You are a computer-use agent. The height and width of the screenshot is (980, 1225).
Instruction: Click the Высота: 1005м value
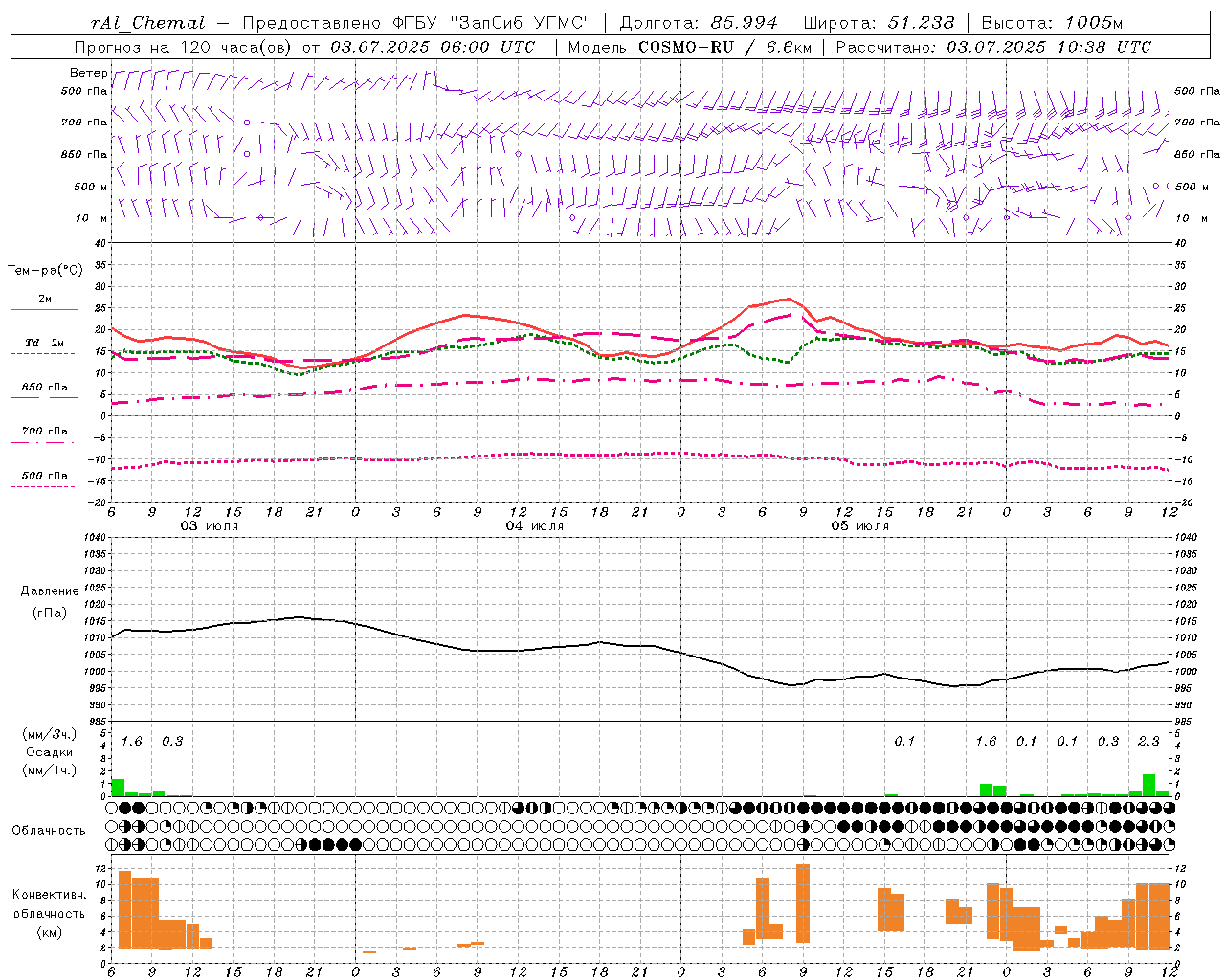pyautogui.click(x=1052, y=23)
